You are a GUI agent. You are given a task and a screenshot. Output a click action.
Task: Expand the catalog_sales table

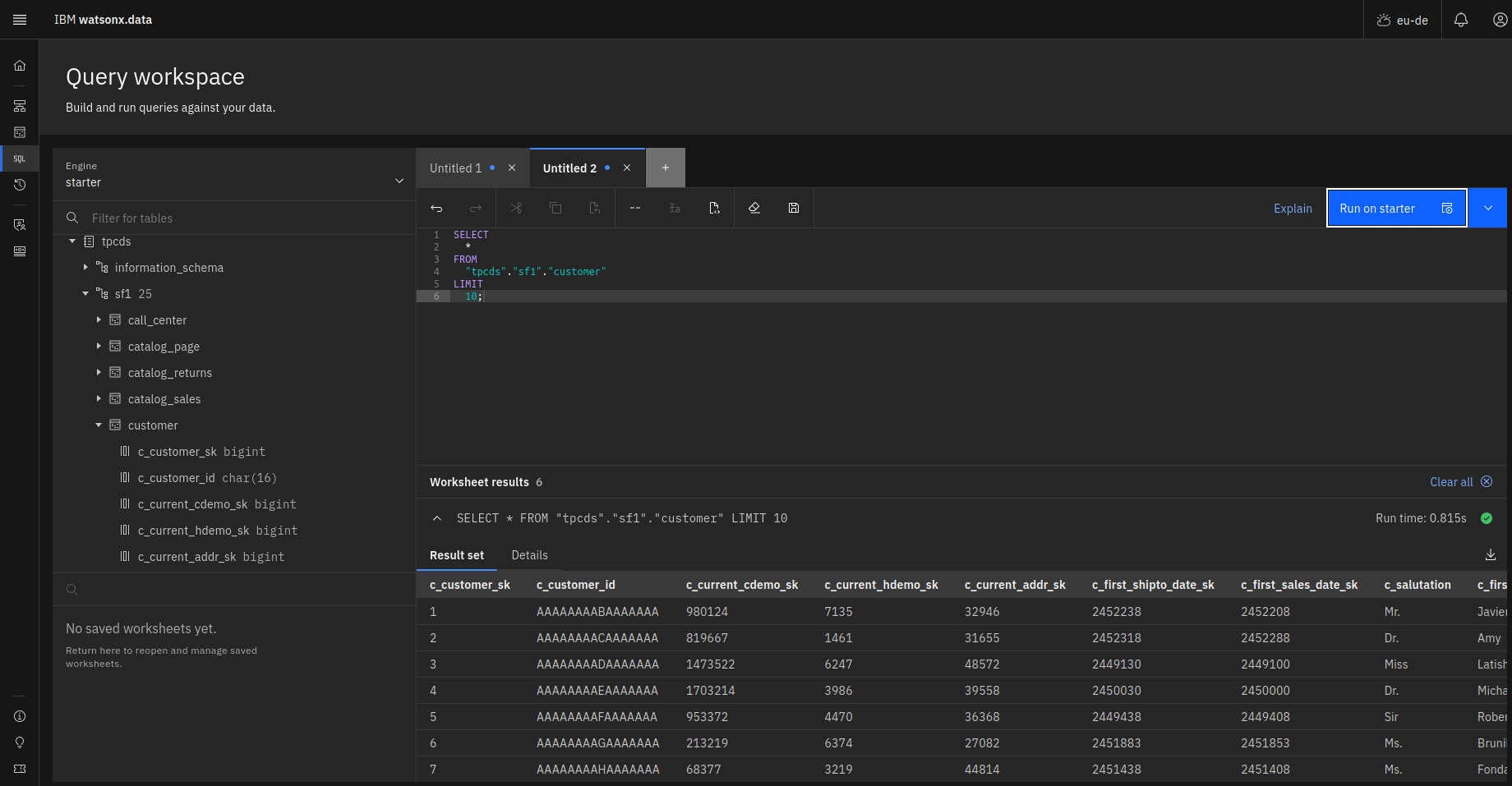click(x=99, y=399)
